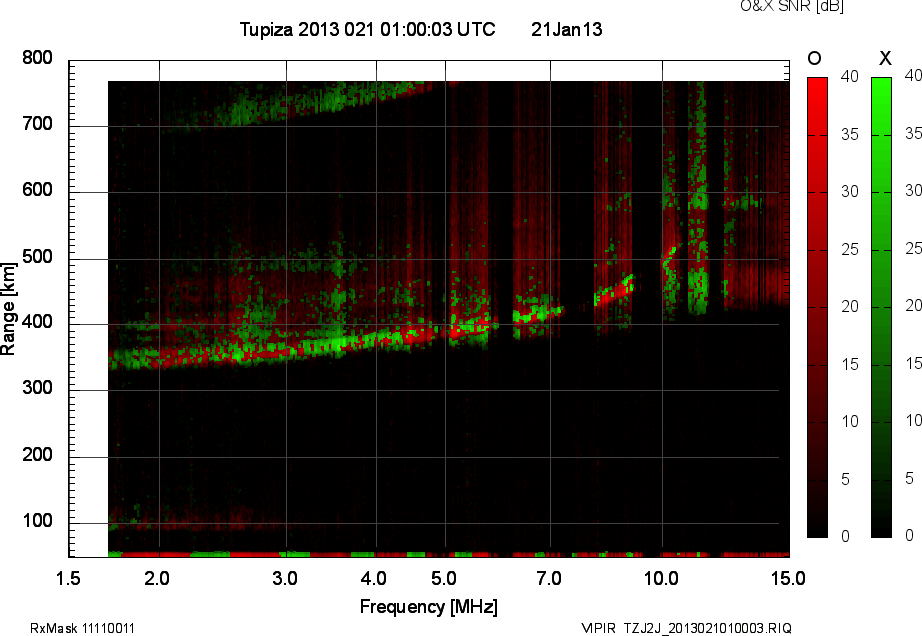Select the 'RxMask 11110011' footer text
Viewport: 922px width, 636px height.
click(82, 628)
